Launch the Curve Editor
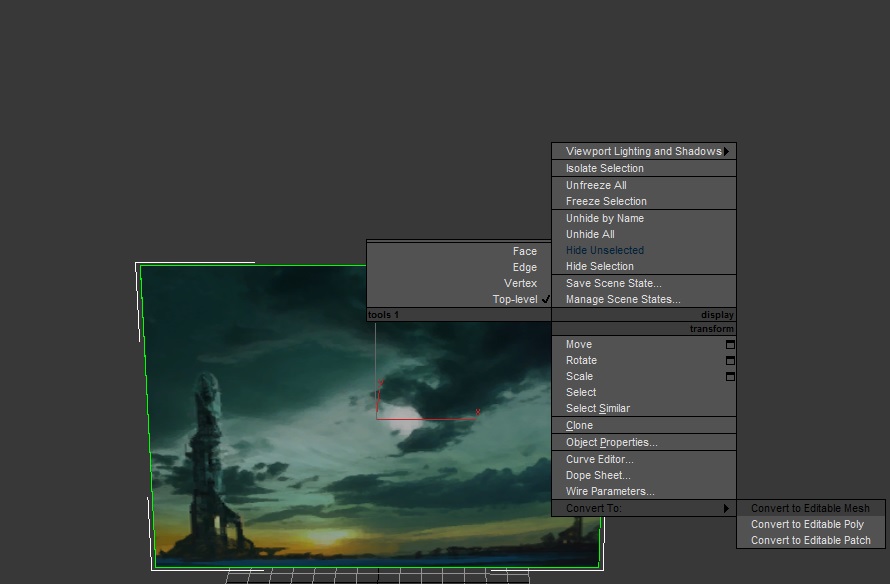 pyautogui.click(x=599, y=459)
